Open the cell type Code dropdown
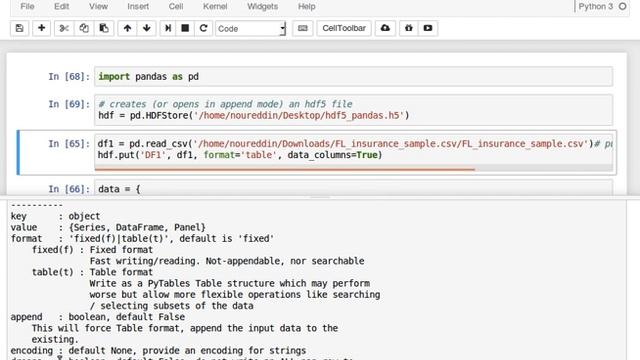Viewport: 640px width, 360px height. (x=251, y=29)
